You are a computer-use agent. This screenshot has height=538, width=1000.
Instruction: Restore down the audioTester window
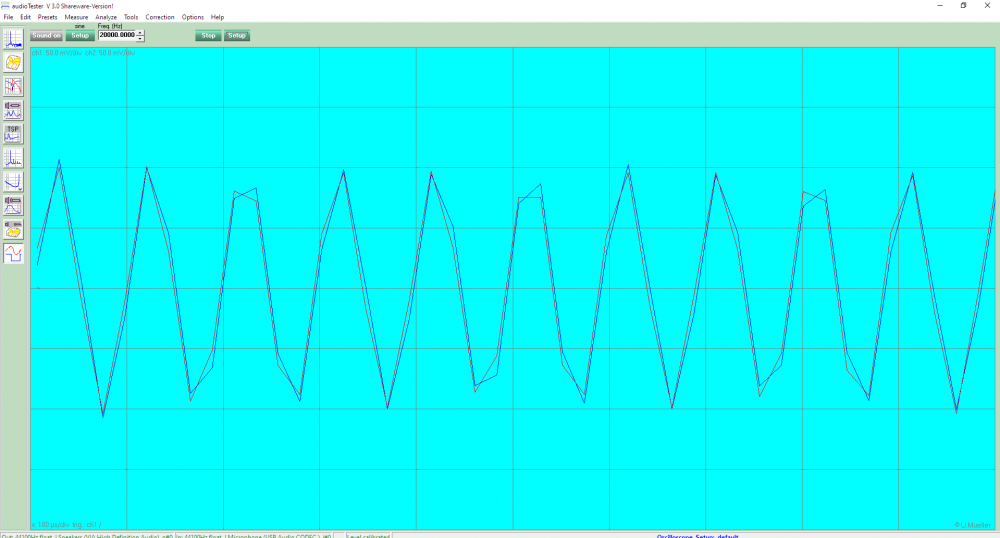pyautogui.click(x=964, y=6)
